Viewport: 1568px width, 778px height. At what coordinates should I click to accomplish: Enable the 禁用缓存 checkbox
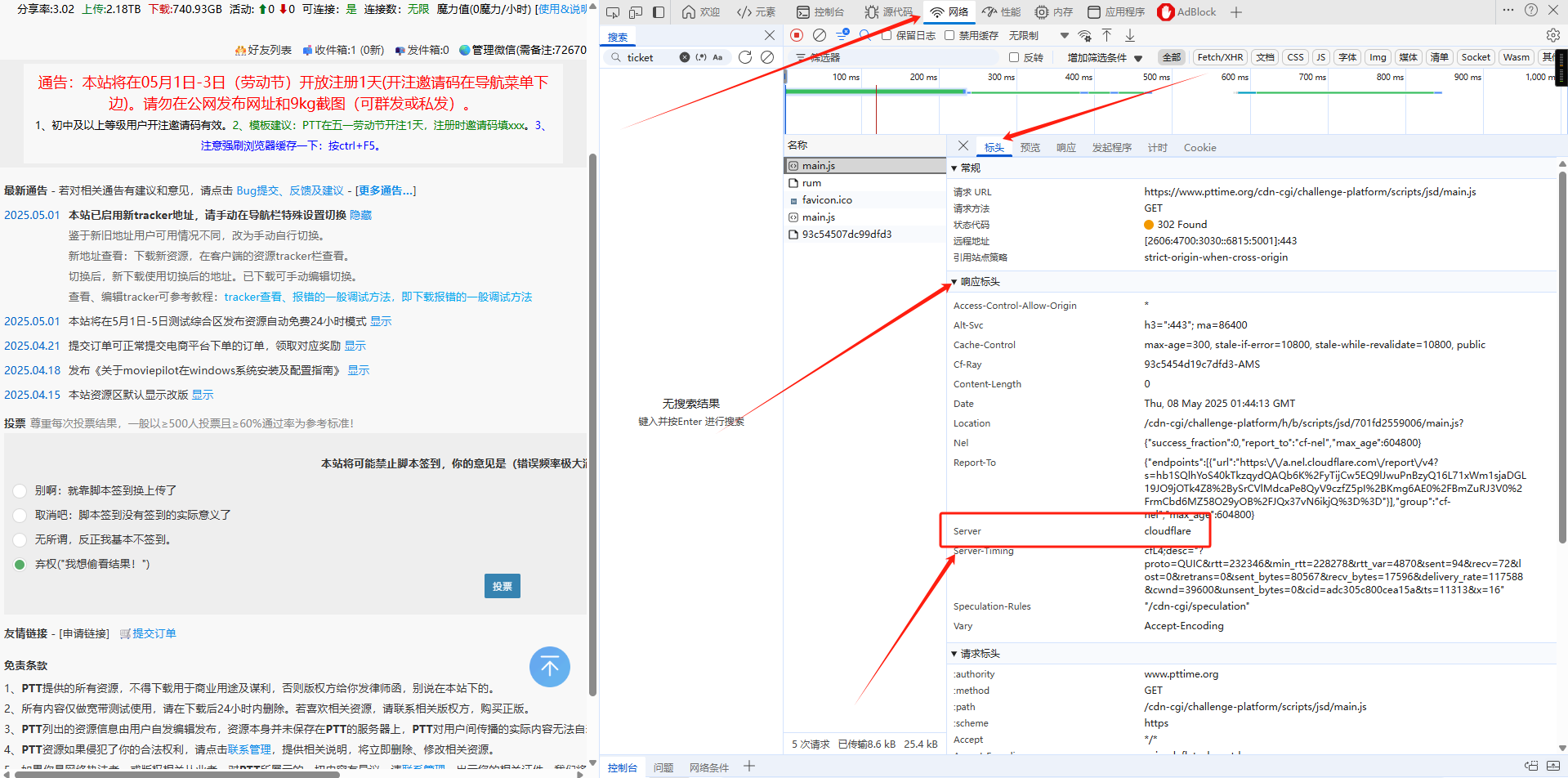coord(949,35)
